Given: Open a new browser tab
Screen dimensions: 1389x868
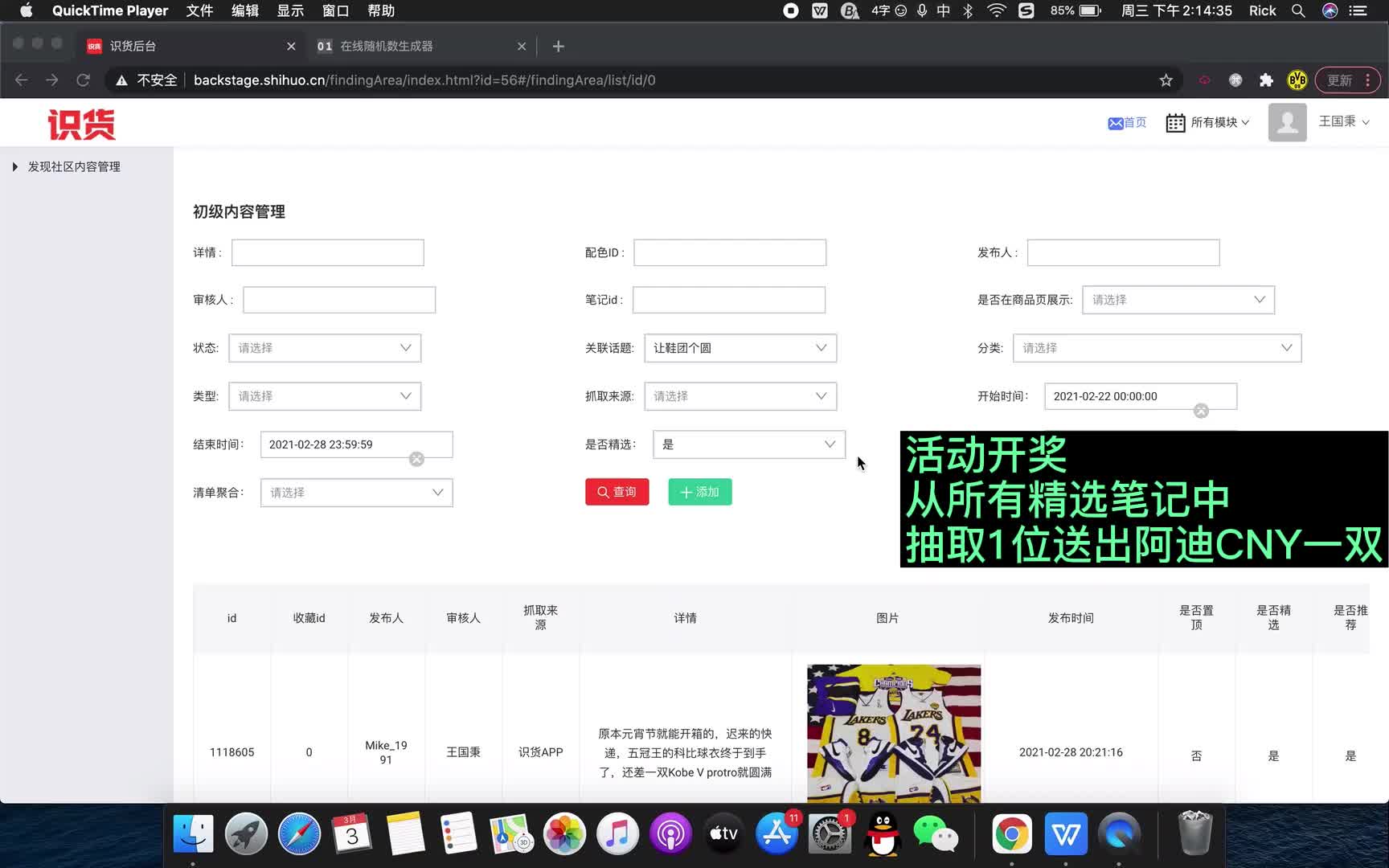Looking at the screenshot, I should 558,47.
